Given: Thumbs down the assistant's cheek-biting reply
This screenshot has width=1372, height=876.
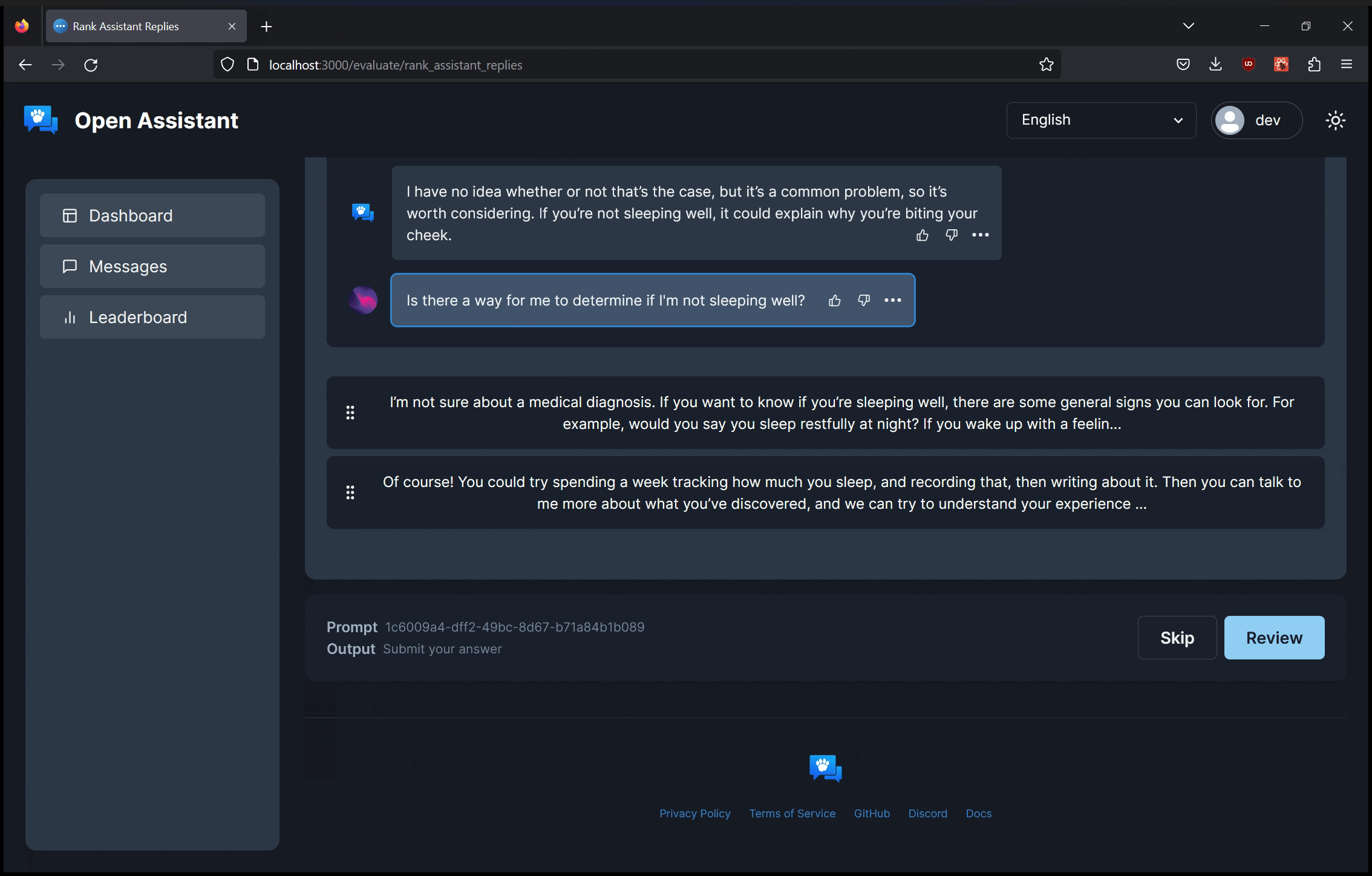Looking at the screenshot, I should point(951,235).
